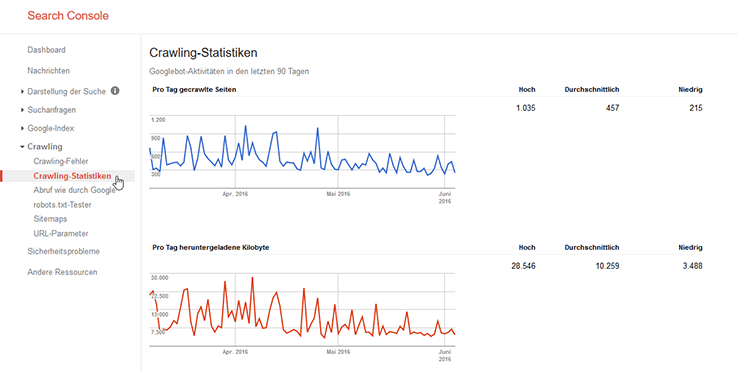The image size is (738, 371).
Task: Click the low value 215
Action: (x=696, y=108)
